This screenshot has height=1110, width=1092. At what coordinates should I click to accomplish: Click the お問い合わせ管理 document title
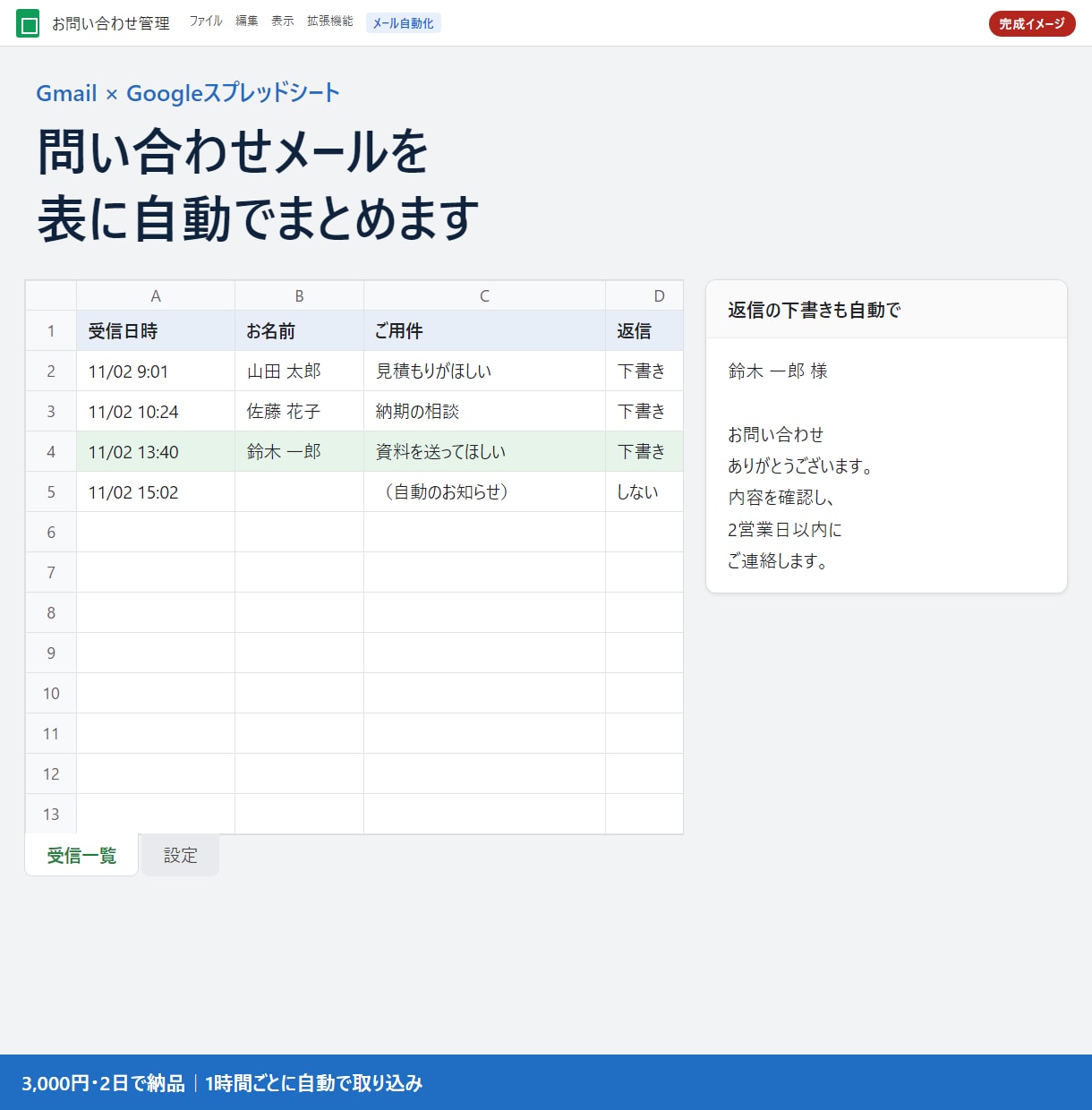(111, 24)
